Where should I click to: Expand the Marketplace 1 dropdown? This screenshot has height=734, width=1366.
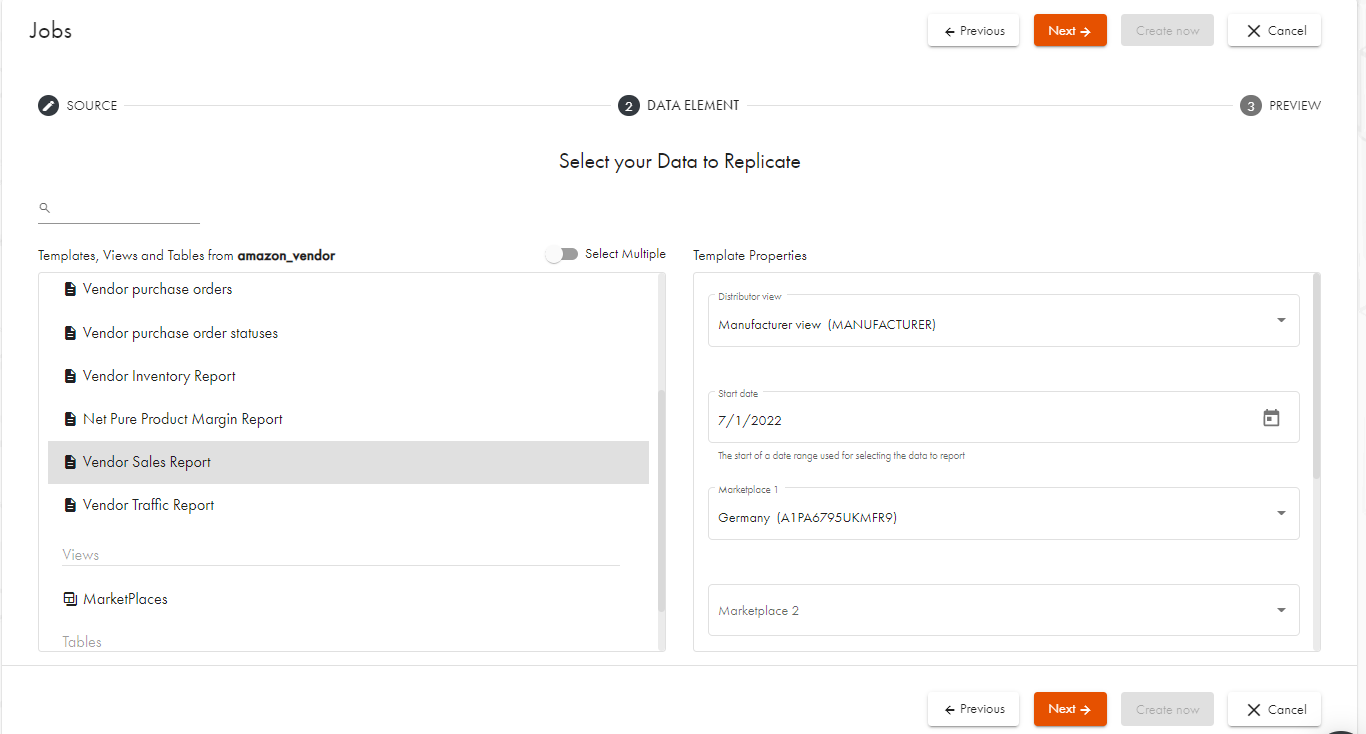tap(1003, 514)
